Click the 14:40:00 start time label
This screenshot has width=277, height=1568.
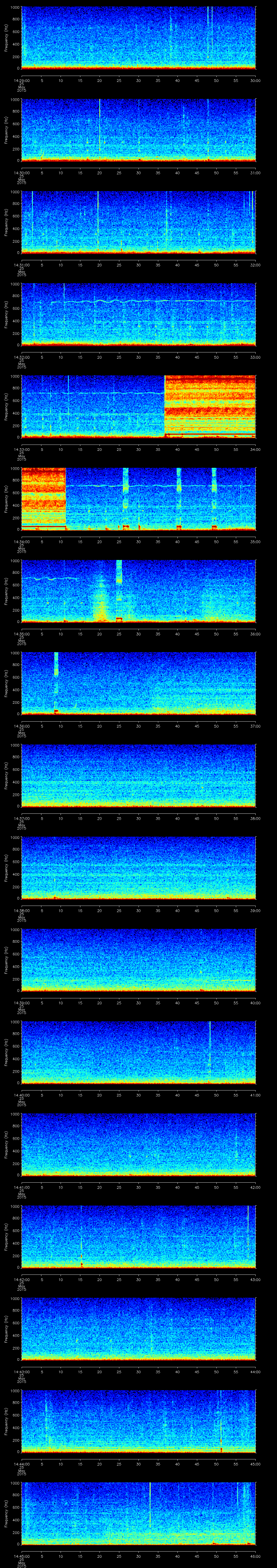click(x=21, y=1095)
